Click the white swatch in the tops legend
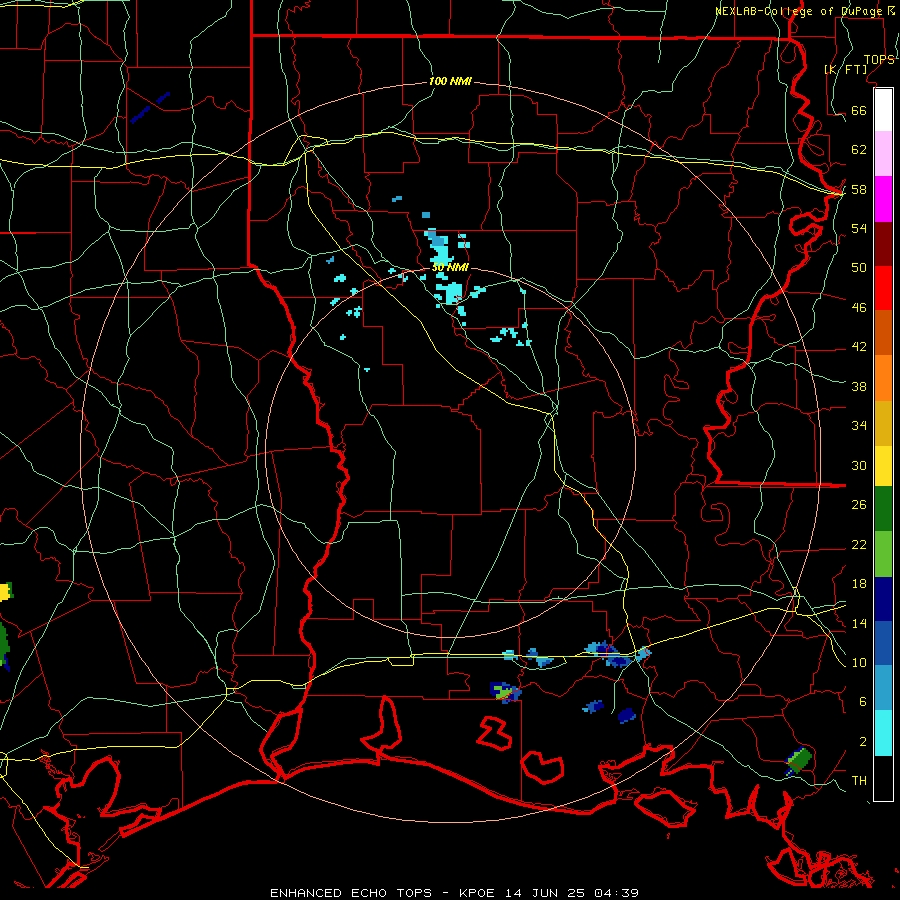This screenshot has width=900, height=900. pyautogui.click(x=883, y=110)
